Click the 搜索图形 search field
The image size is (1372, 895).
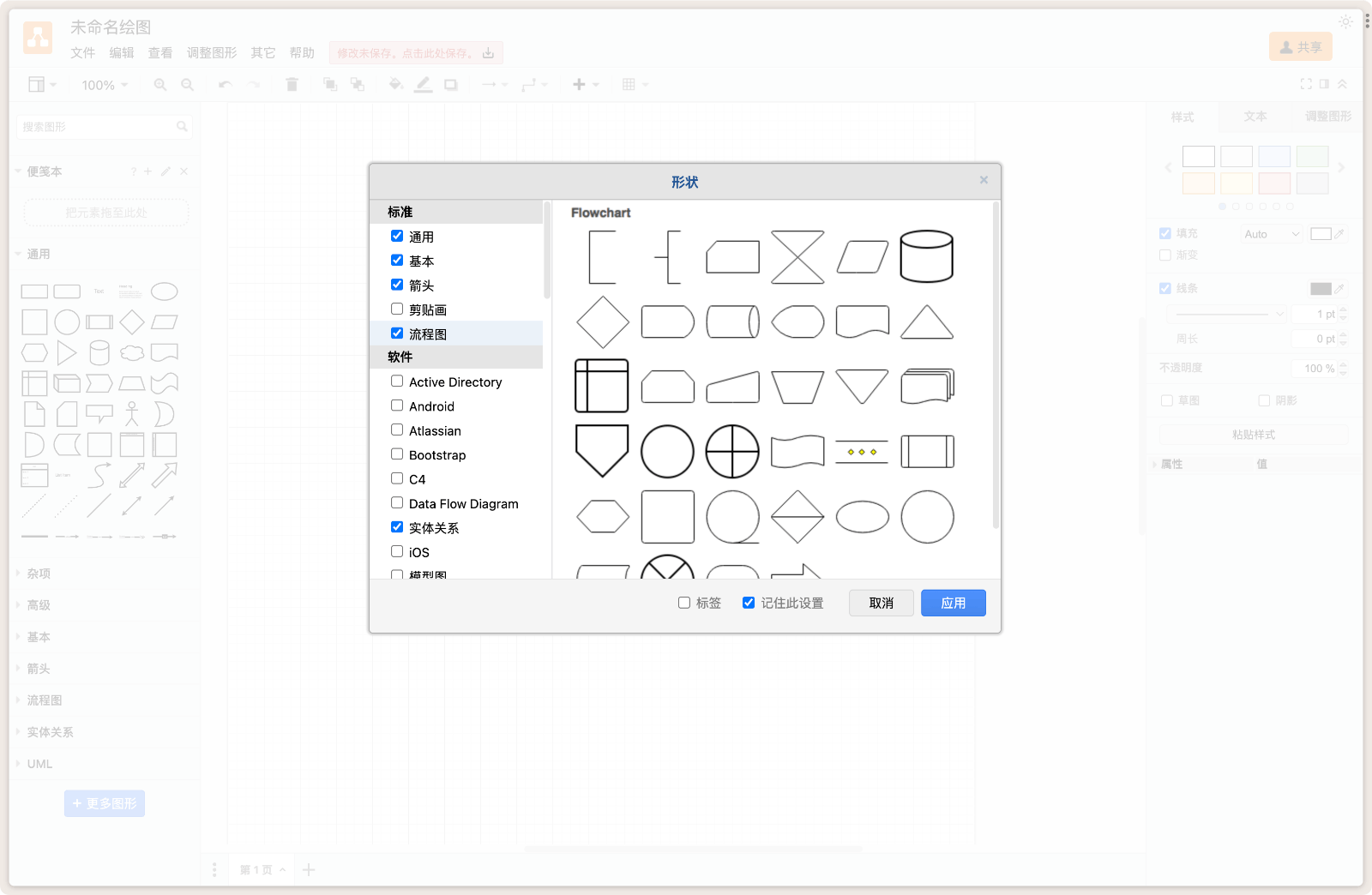click(x=105, y=127)
